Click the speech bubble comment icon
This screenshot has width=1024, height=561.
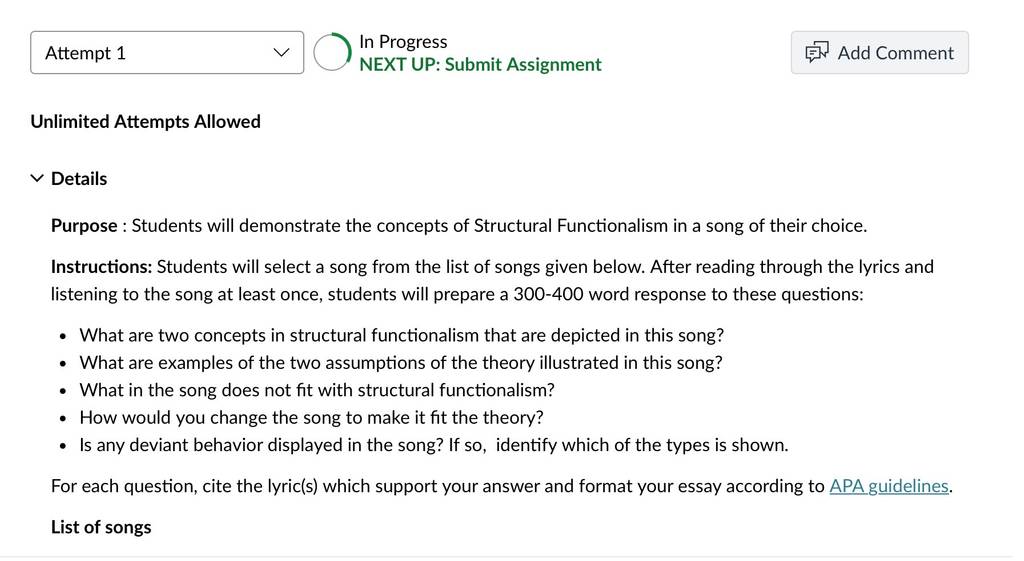pyautogui.click(x=816, y=52)
